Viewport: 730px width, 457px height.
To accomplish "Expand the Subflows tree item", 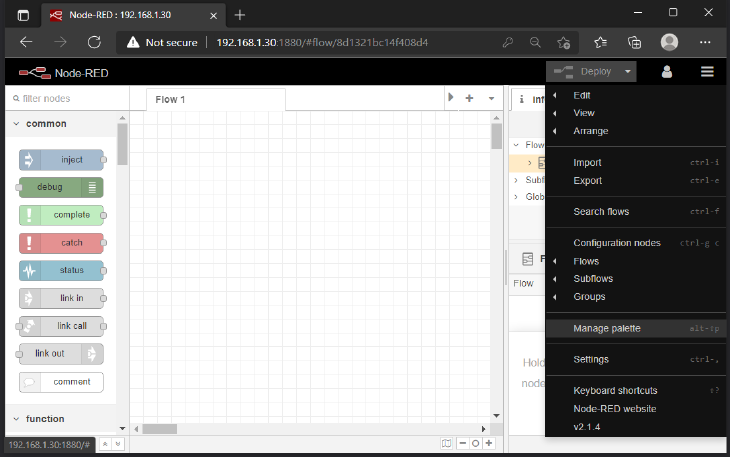I will pos(516,180).
